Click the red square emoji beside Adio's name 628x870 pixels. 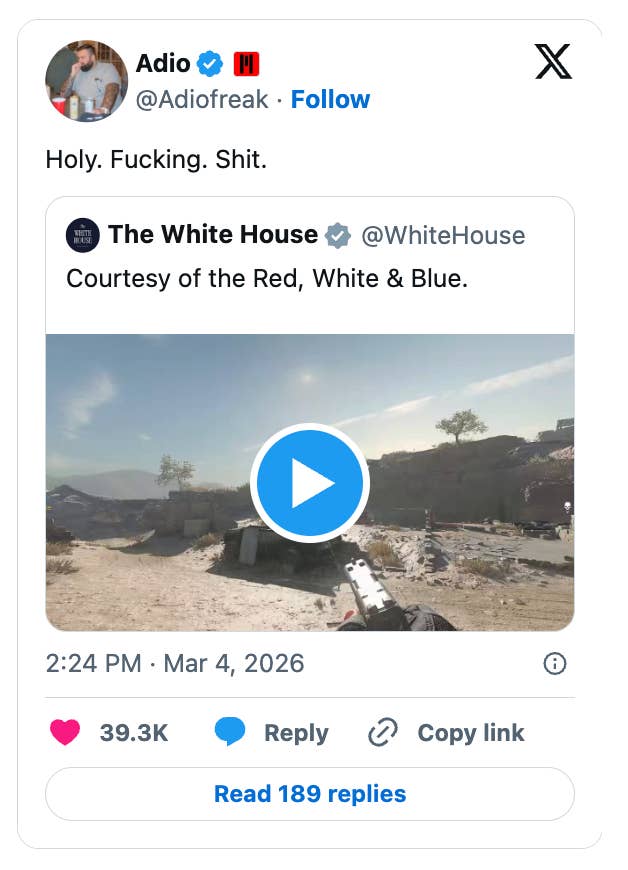pyautogui.click(x=248, y=62)
